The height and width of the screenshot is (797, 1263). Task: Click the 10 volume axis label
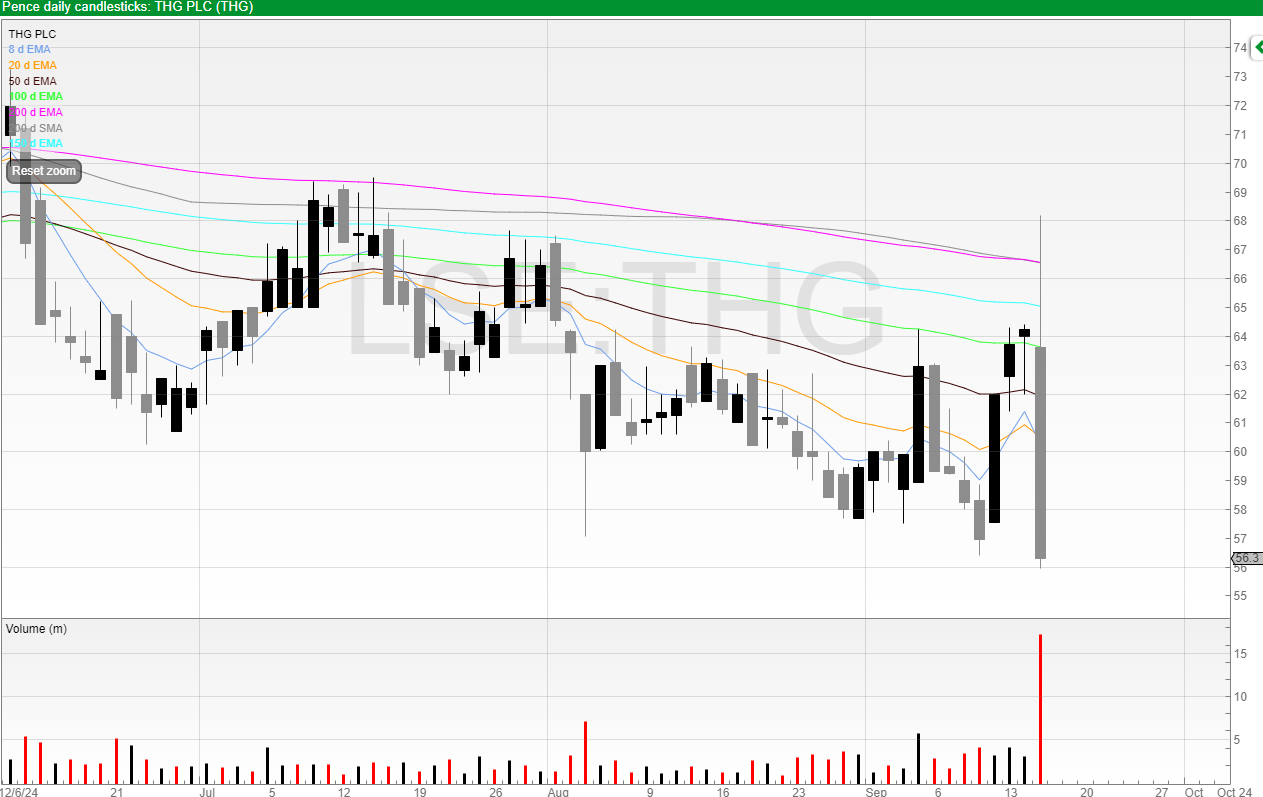tap(1238, 697)
